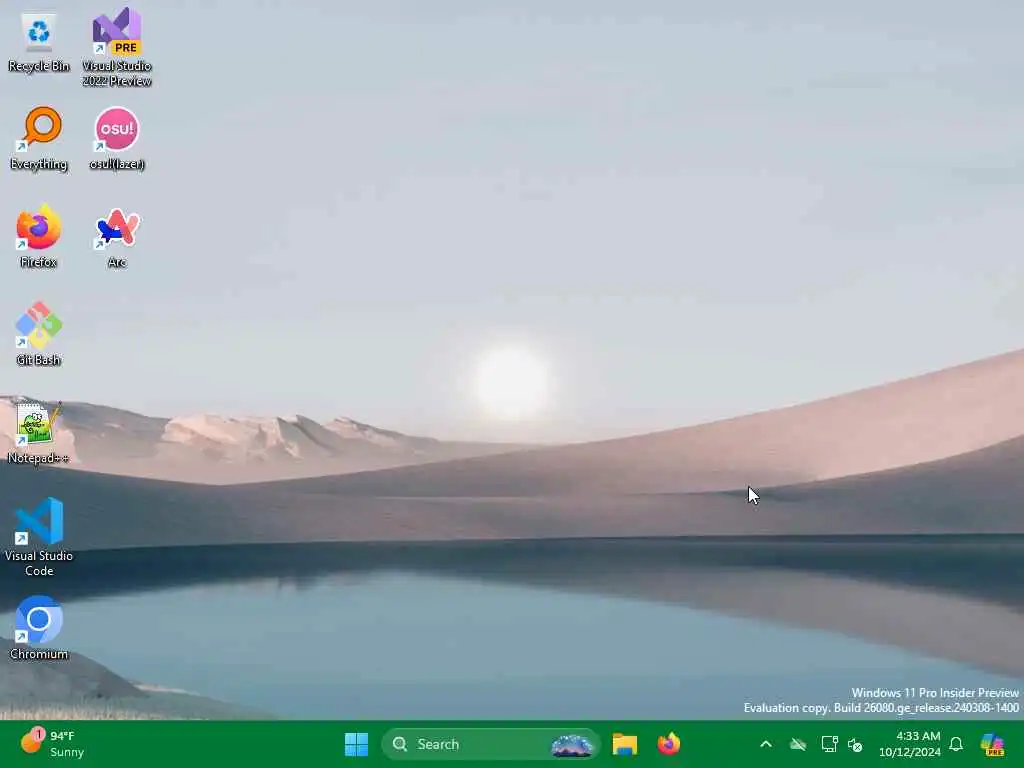Open the clock showing 4:33 AM
This screenshot has height=768, width=1024.
tap(910, 744)
